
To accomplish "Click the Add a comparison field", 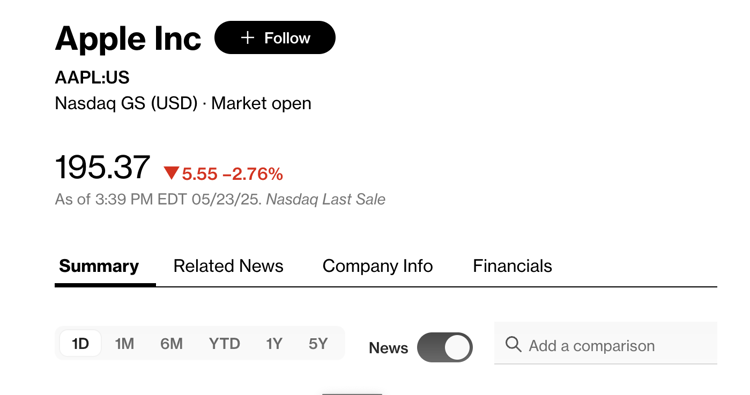I will (606, 343).
